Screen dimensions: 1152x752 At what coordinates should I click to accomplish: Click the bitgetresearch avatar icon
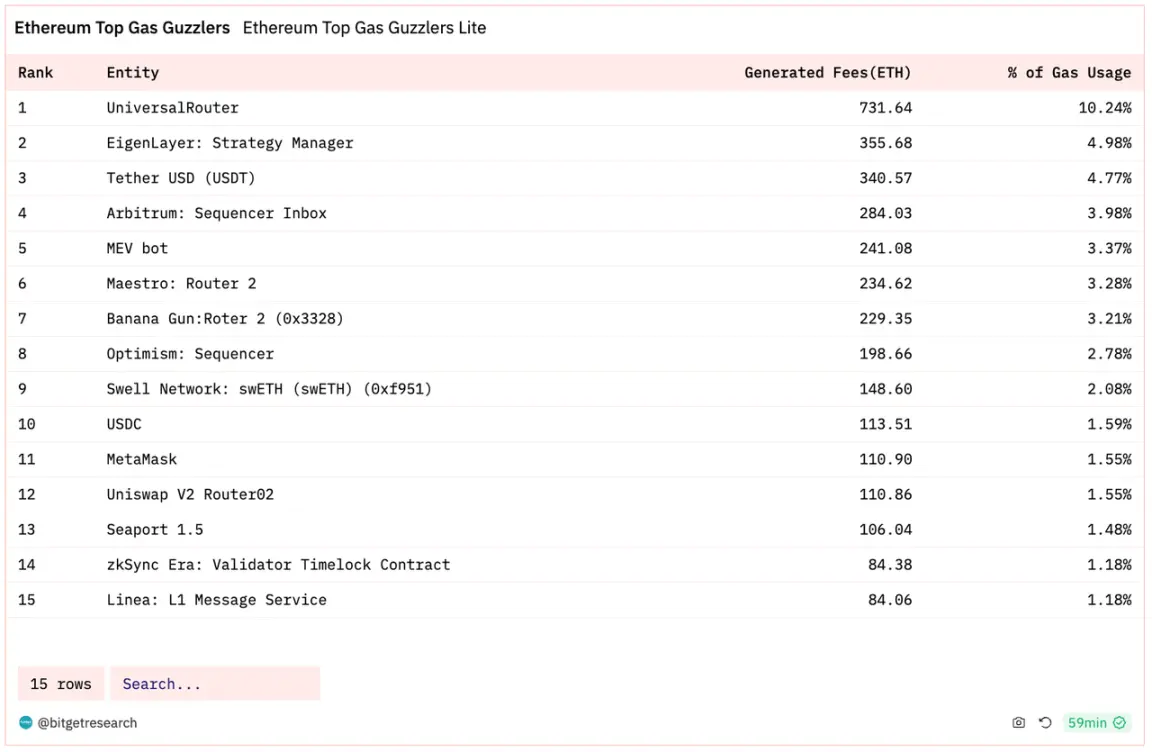point(26,723)
